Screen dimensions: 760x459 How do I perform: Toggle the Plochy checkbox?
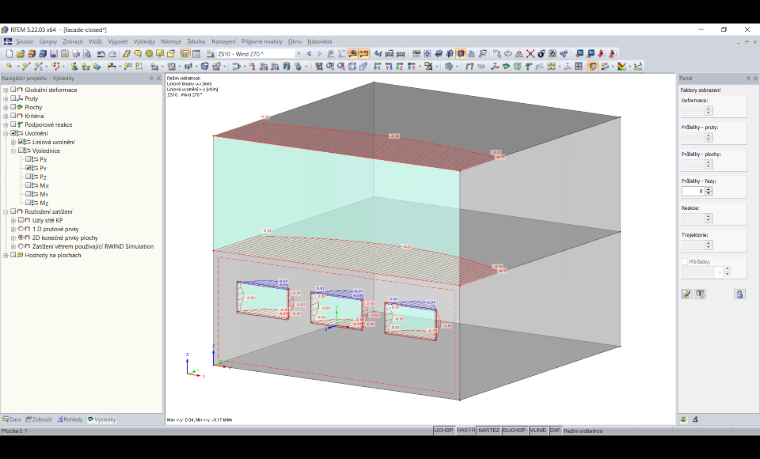(x=14, y=107)
